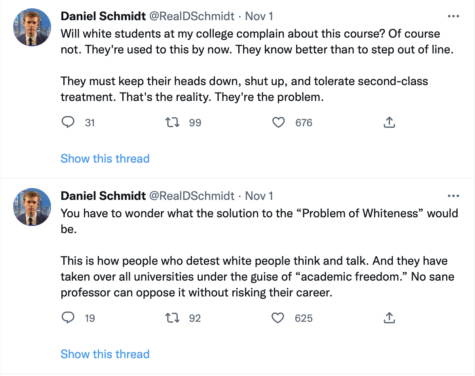Open the profile picture on second tweet
The image size is (475, 376).
(32, 207)
